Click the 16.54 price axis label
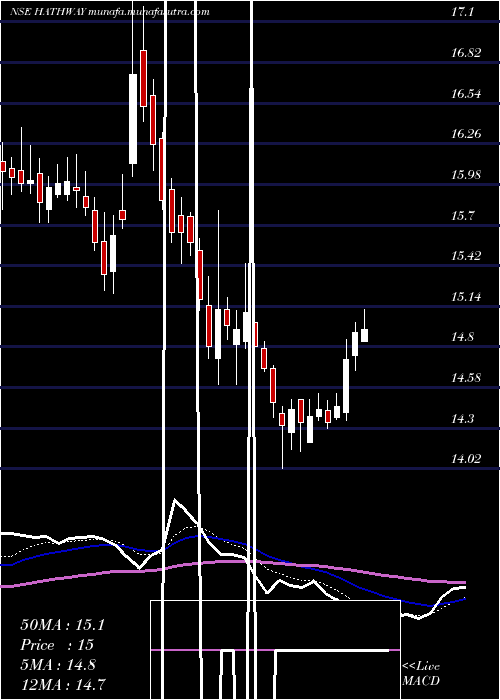This screenshot has width=500, height=700. coord(466,94)
